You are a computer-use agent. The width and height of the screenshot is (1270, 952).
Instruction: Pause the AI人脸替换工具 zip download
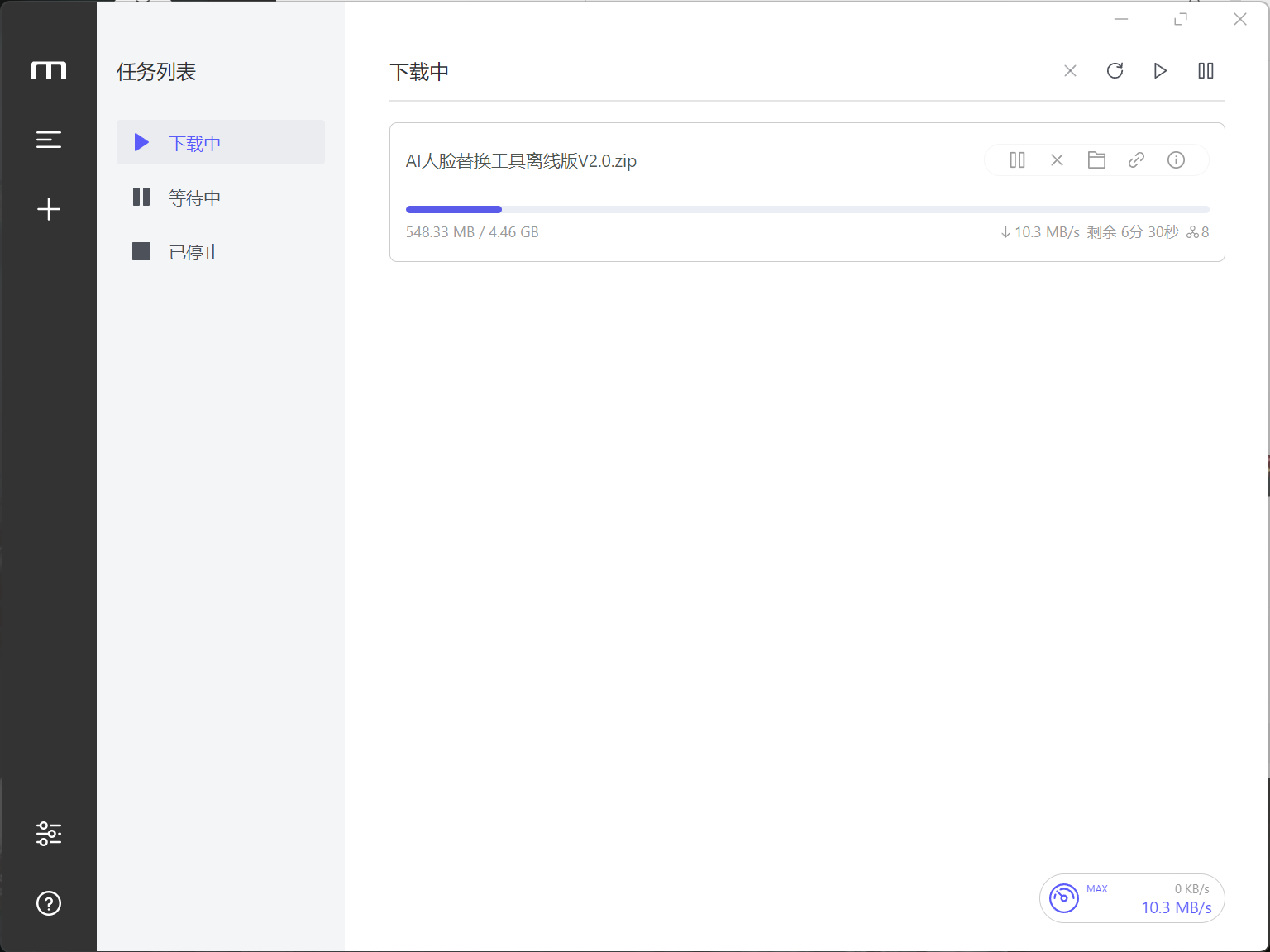[x=1017, y=160]
